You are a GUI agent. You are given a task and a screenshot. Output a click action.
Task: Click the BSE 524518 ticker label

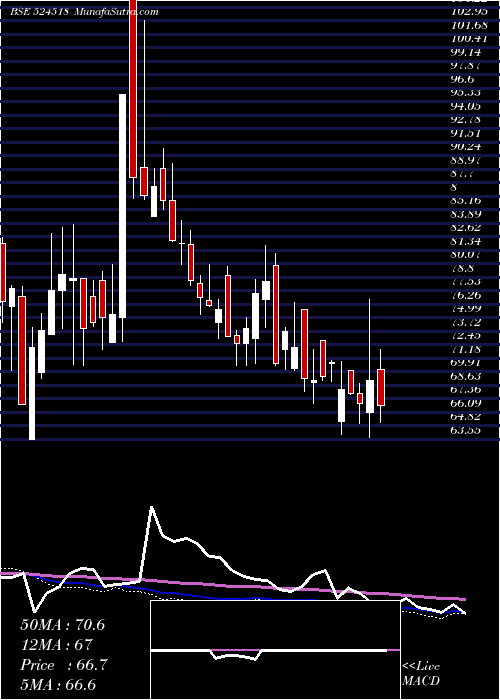[x=39, y=12]
